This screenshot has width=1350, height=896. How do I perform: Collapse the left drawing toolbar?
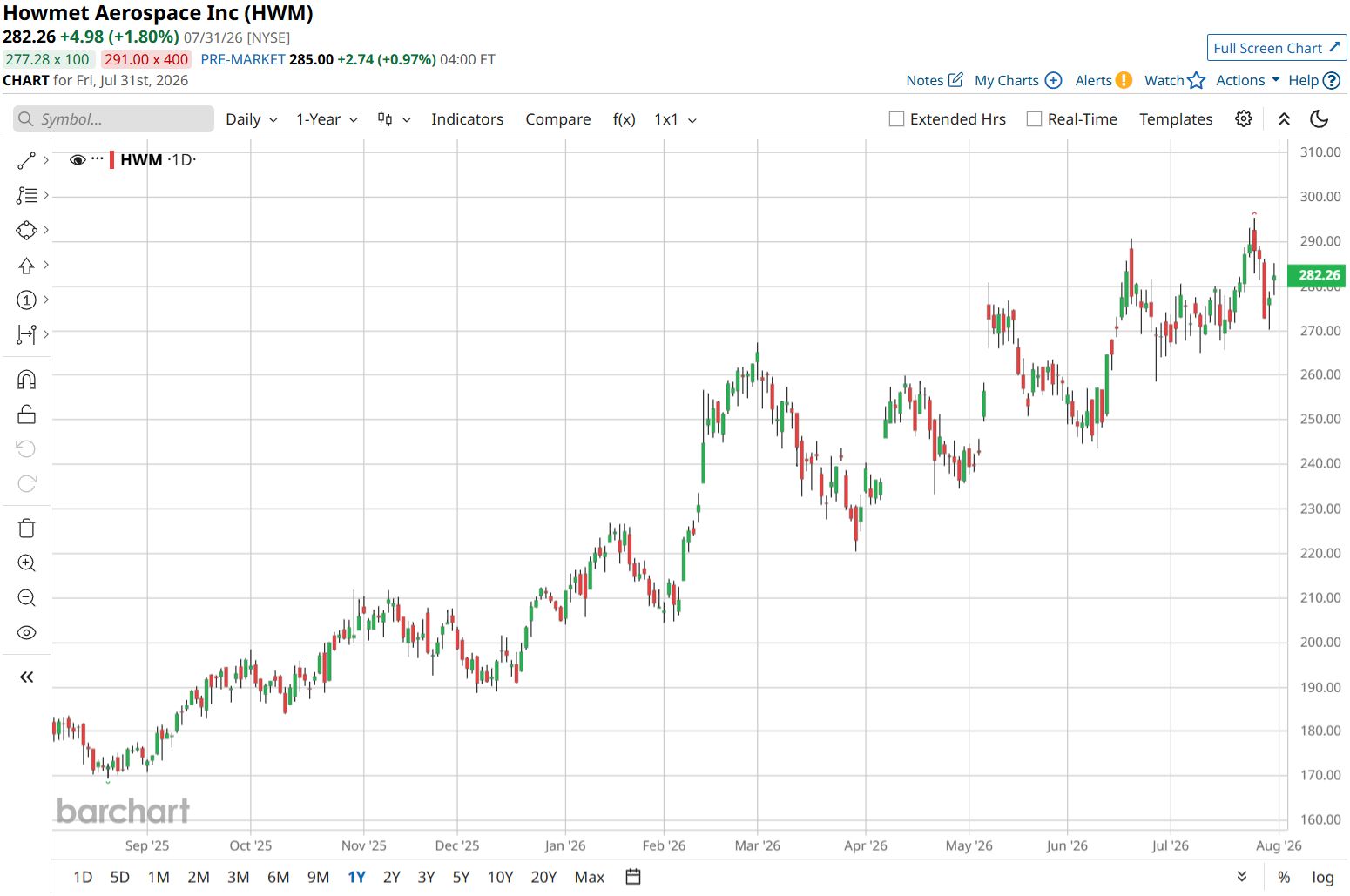coord(26,677)
